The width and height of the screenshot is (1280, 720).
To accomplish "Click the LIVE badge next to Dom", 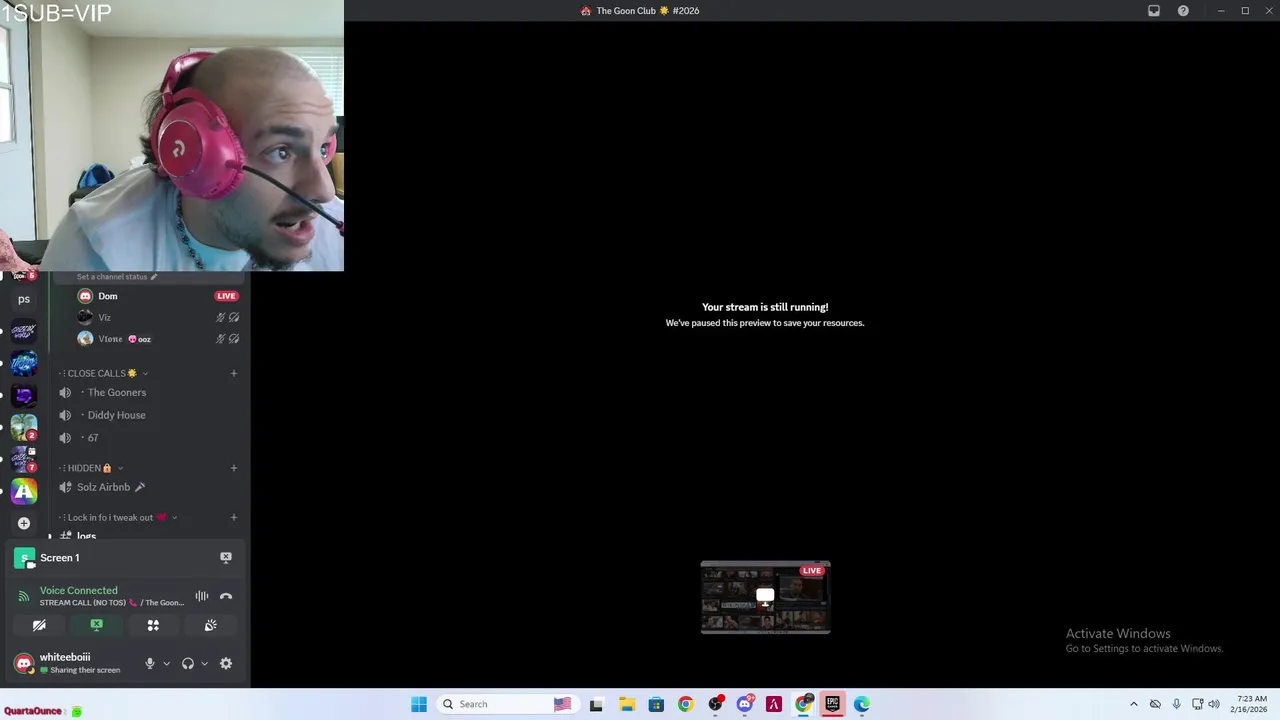I will pos(226,296).
